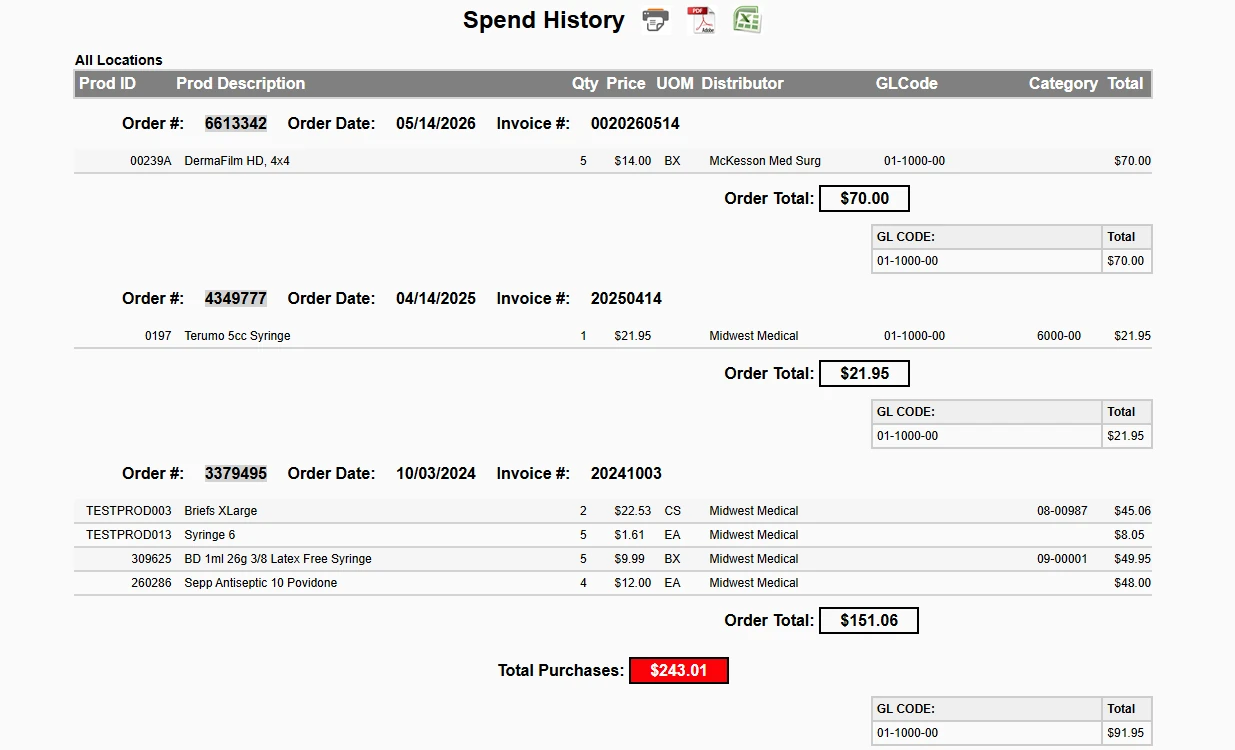Viewport: 1235px width, 750px height.
Task: Export report to Excel icon
Action: (x=747, y=19)
